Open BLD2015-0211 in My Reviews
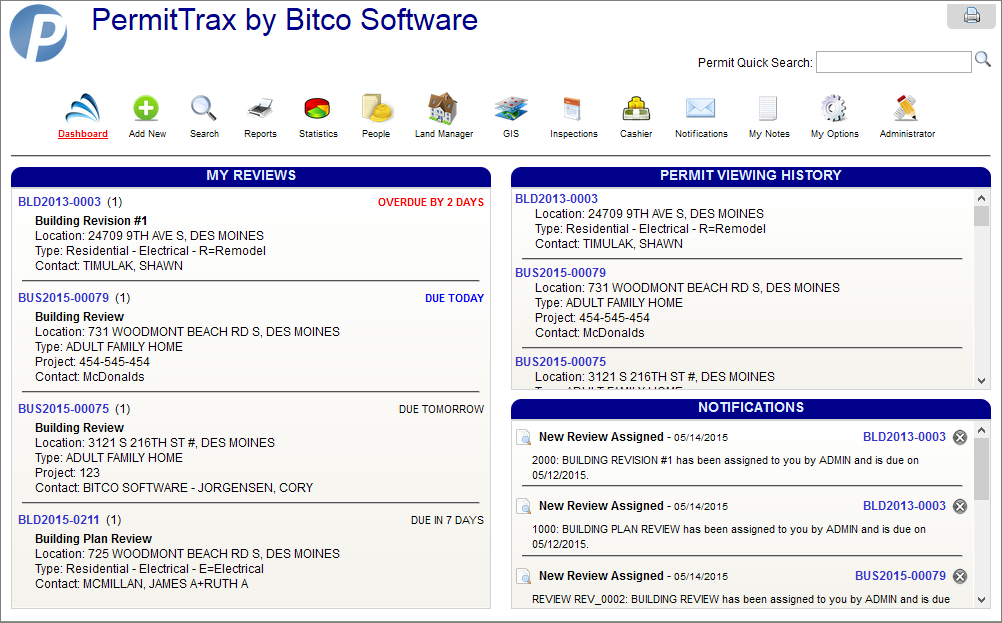 tap(59, 520)
